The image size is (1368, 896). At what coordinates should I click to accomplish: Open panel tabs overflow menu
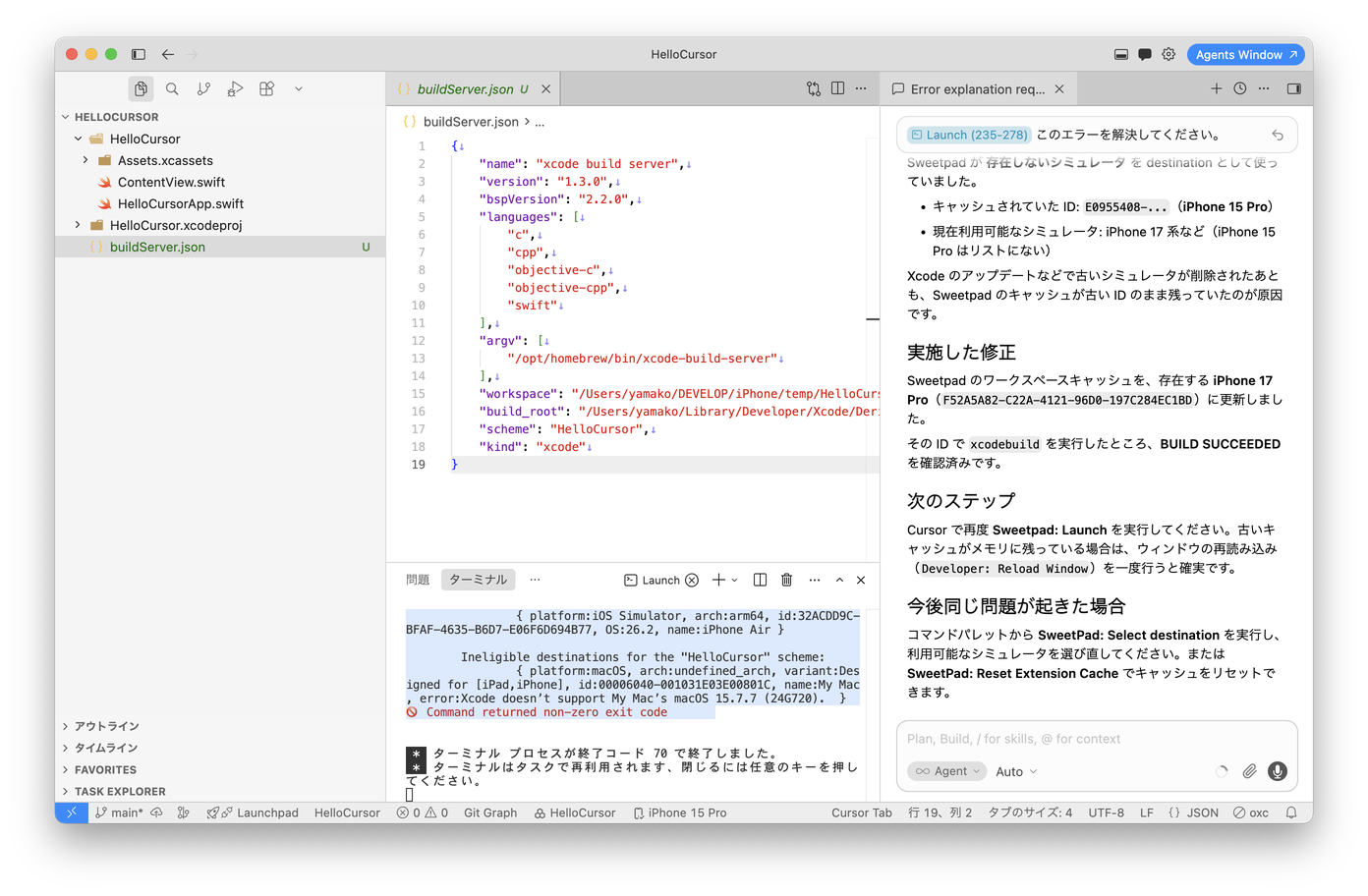pos(535,580)
